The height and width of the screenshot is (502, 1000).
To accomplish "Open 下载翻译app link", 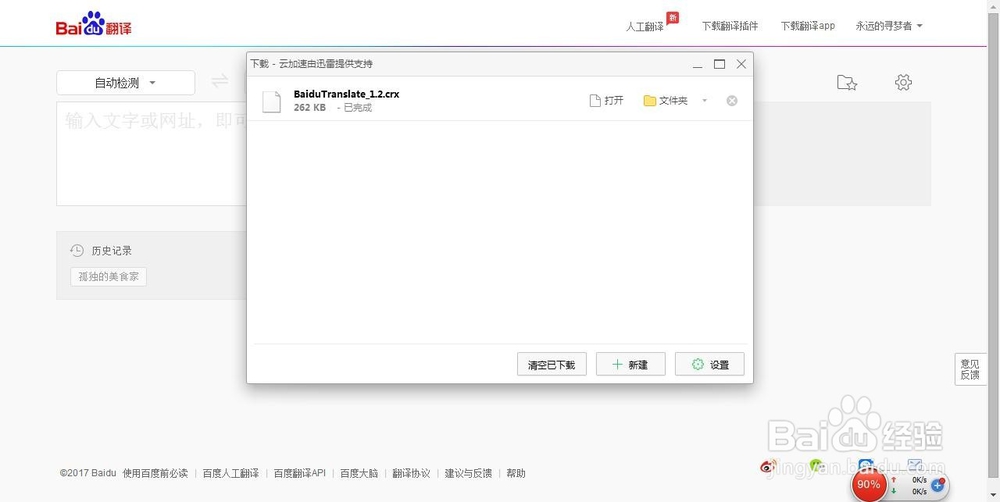I will (x=808, y=26).
